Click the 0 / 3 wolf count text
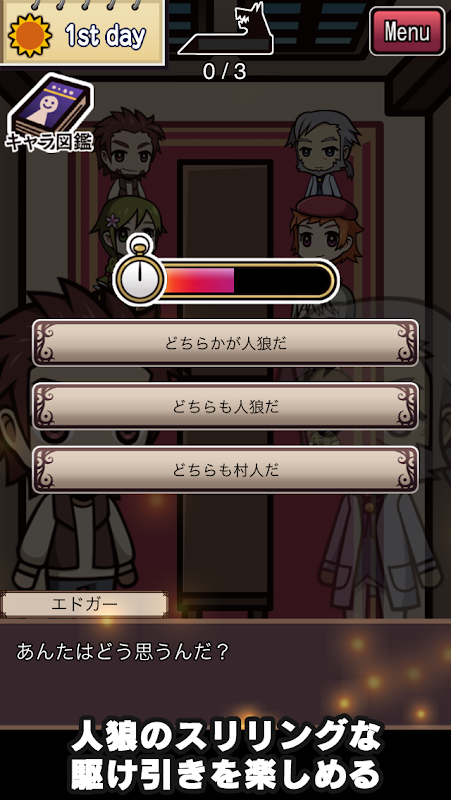Image resolution: width=451 pixels, height=800 pixels. [x=224, y=72]
